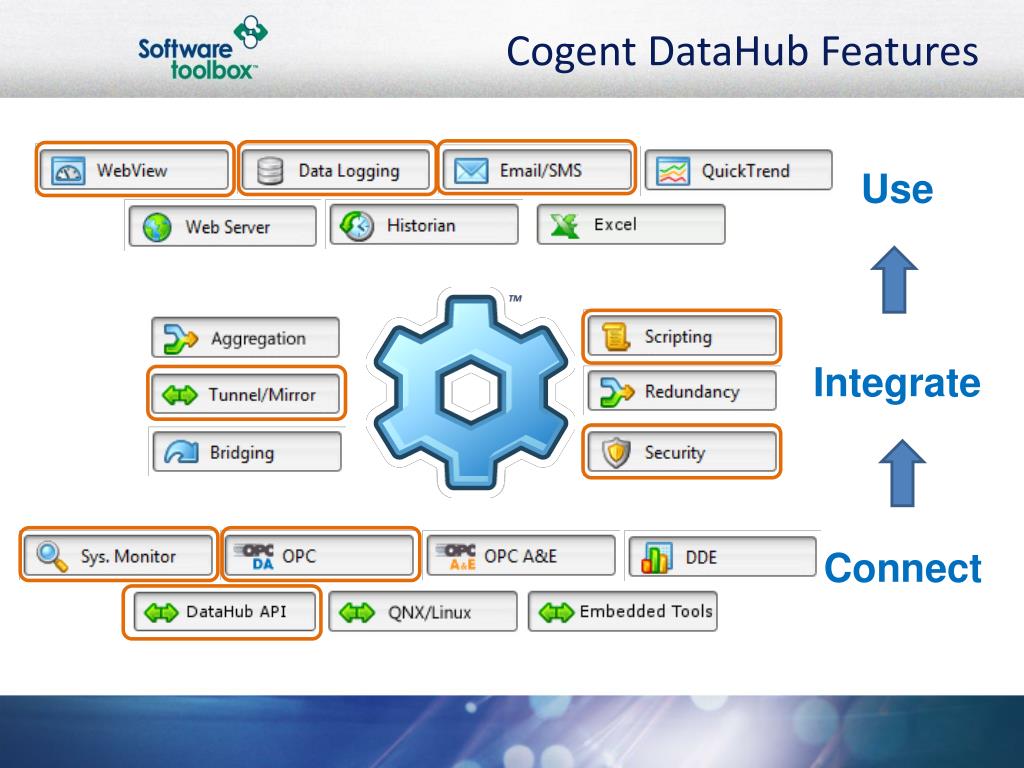Viewport: 1024px width, 768px height.
Task: Select the Embedded Tools label
Action: (x=645, y=611)
